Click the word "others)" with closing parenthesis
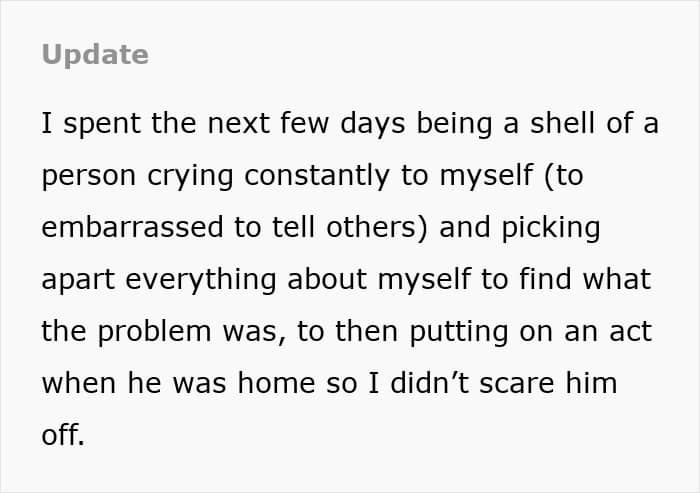 coord(377,228)
